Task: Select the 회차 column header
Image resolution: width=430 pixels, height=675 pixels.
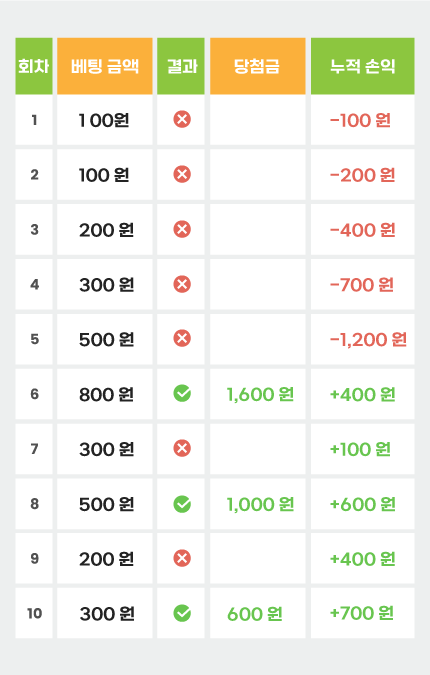Action: click(34, 66)
